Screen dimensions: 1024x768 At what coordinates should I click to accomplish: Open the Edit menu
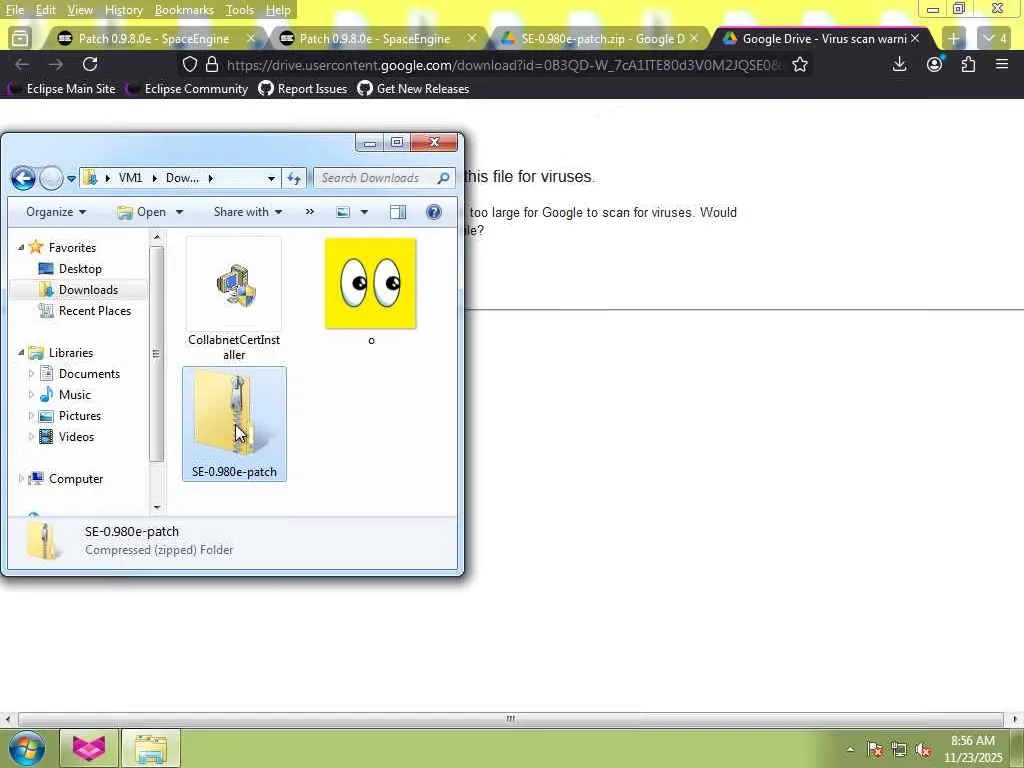(x=45, y=10)
